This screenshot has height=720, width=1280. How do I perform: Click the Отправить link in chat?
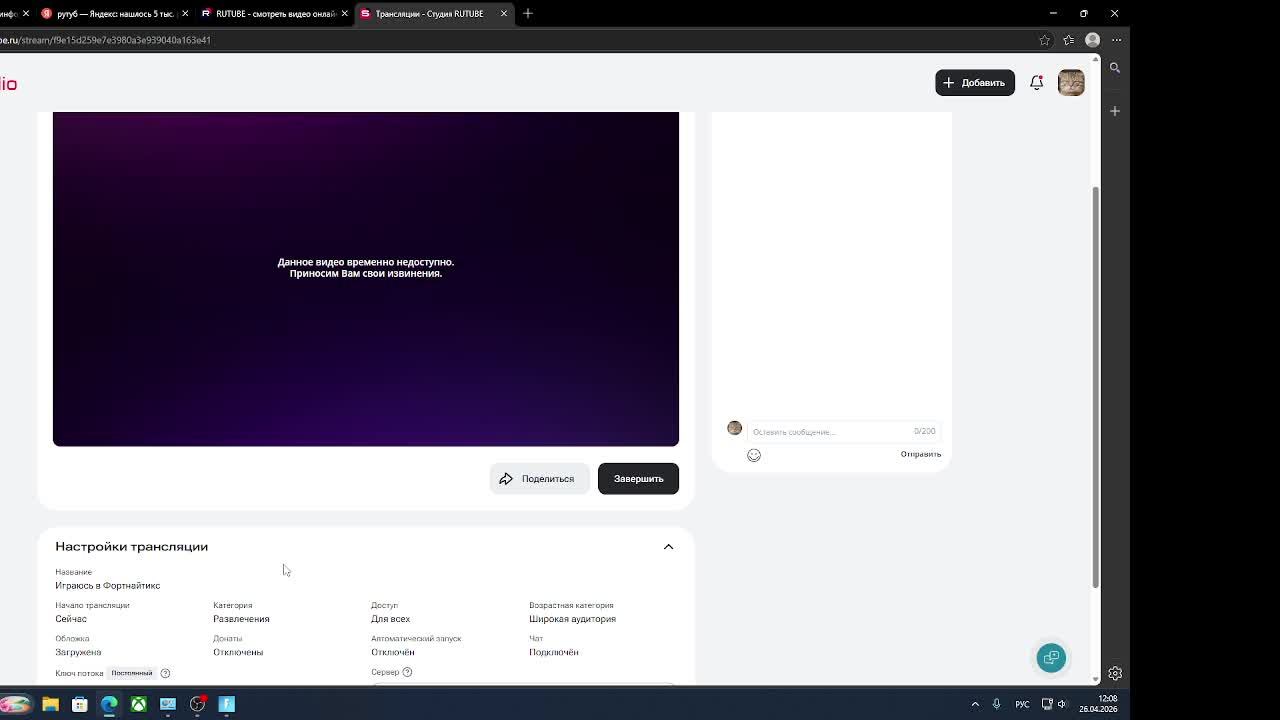coord(920,454)
